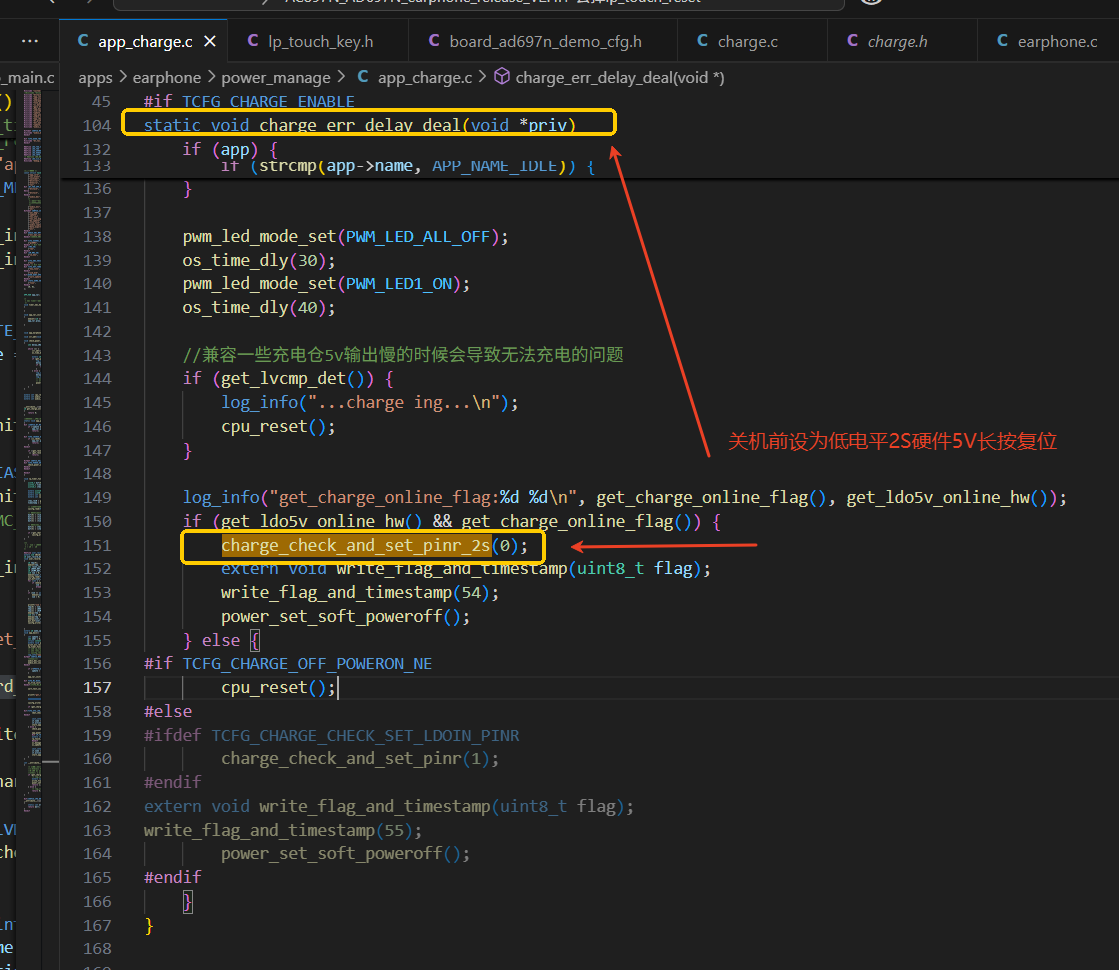This screenshot has width=1119, height=970.
Task: Click line number 157 in the gutter
Action: click(x=97, y=687)
